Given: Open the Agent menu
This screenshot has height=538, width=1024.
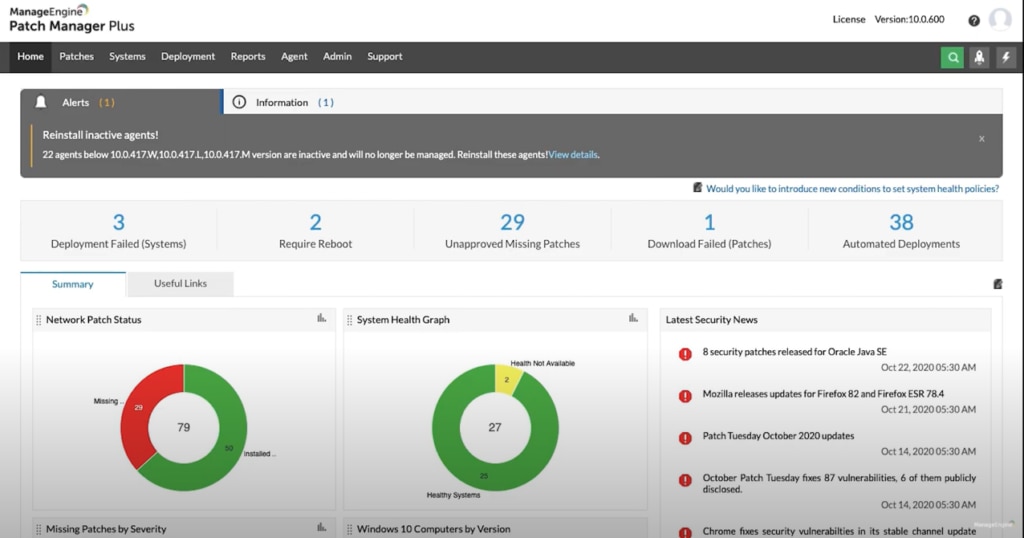Looking at the screenshot, I should [x=294, y=57].
